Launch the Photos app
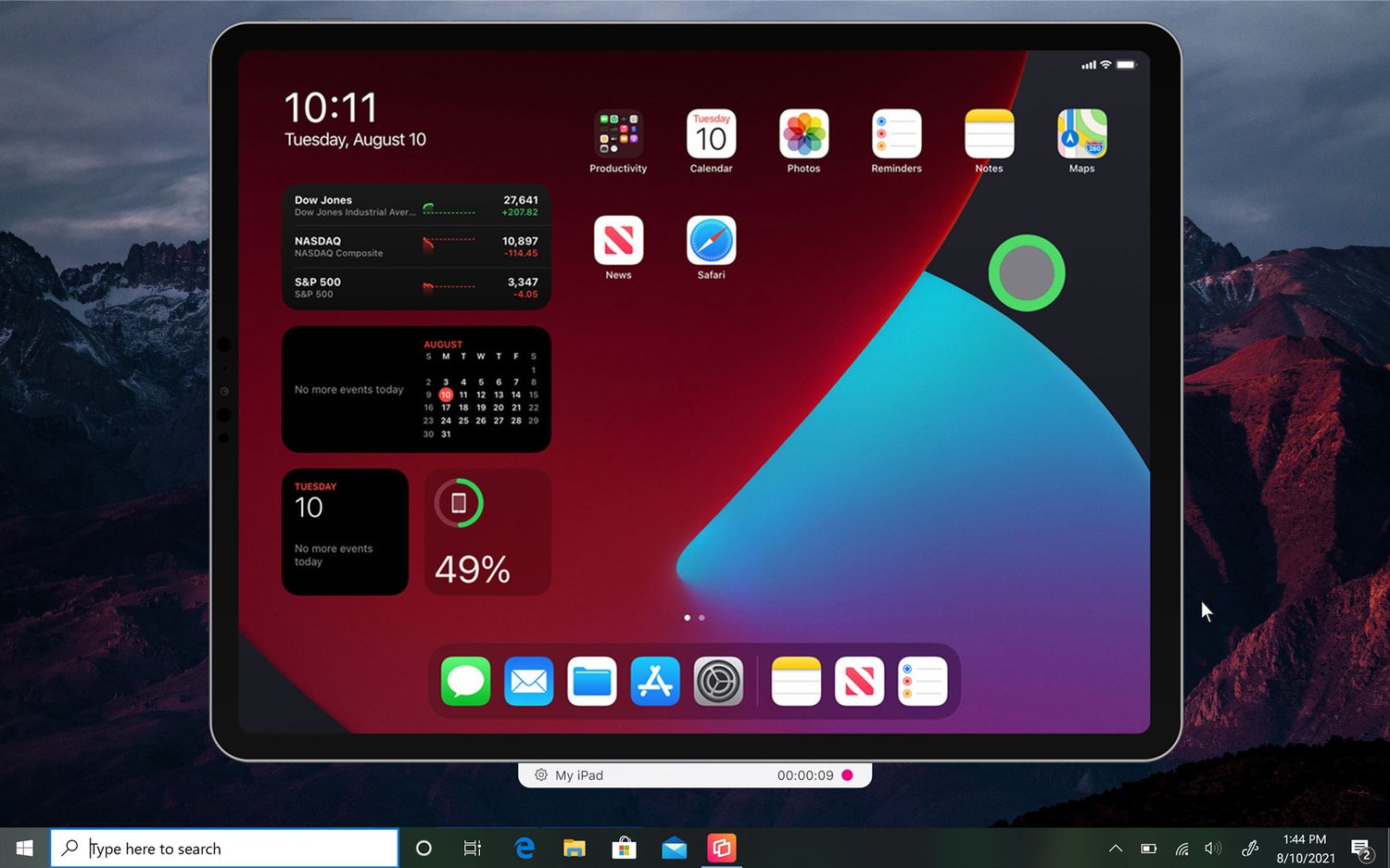Viewport: 1390px width, 868px height. tap(802, 134)
